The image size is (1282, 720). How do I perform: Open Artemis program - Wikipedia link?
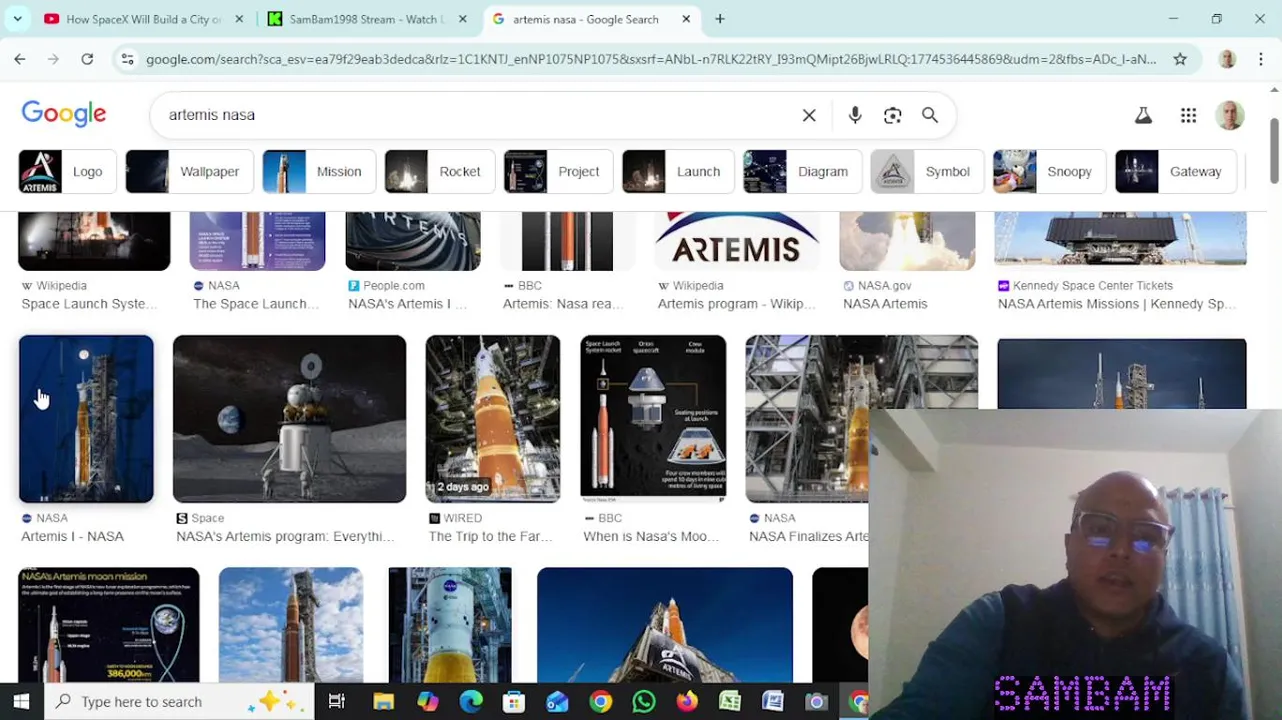[x=737, y=304]
